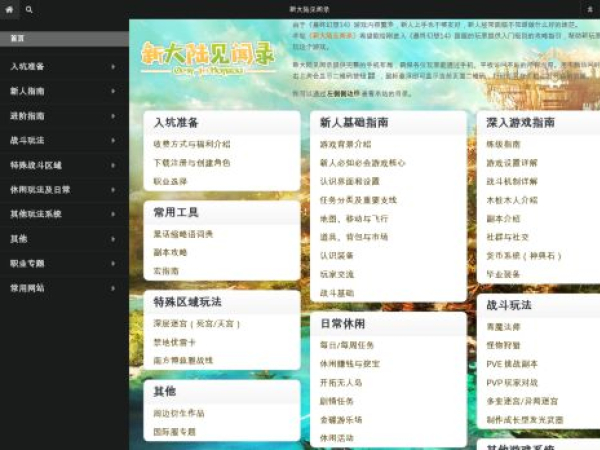
Task: Click the top-right corner toolbar icon
Action: coord(590,9)
